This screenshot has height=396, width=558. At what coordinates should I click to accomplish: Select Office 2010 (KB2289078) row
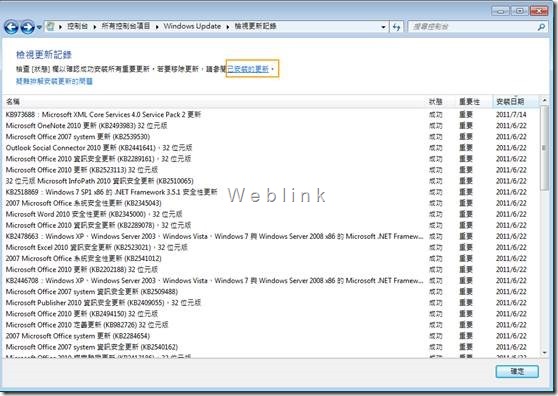click(270, 225)
